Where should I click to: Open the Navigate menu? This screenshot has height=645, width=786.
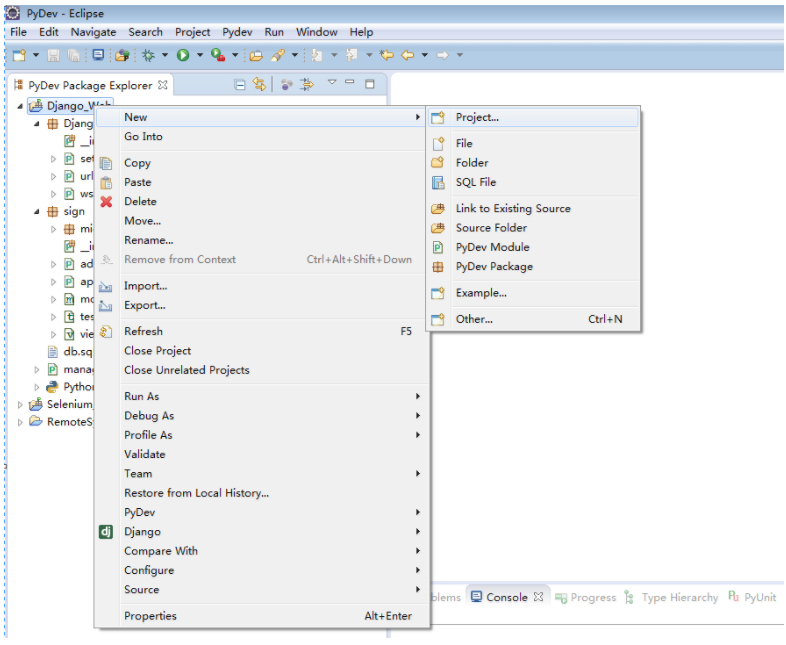point(93,32)
